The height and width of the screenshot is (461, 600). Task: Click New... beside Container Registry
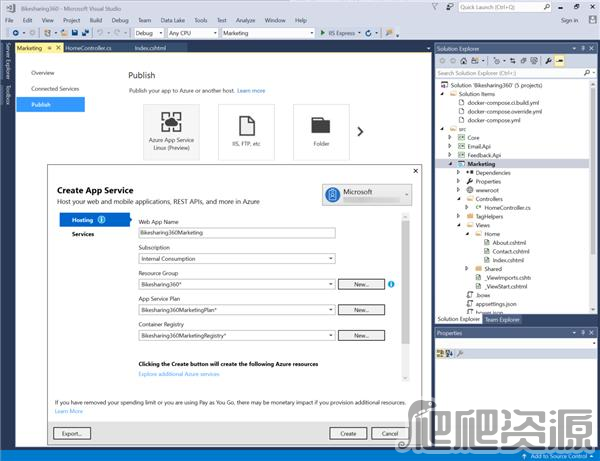(x=361, y=336)
